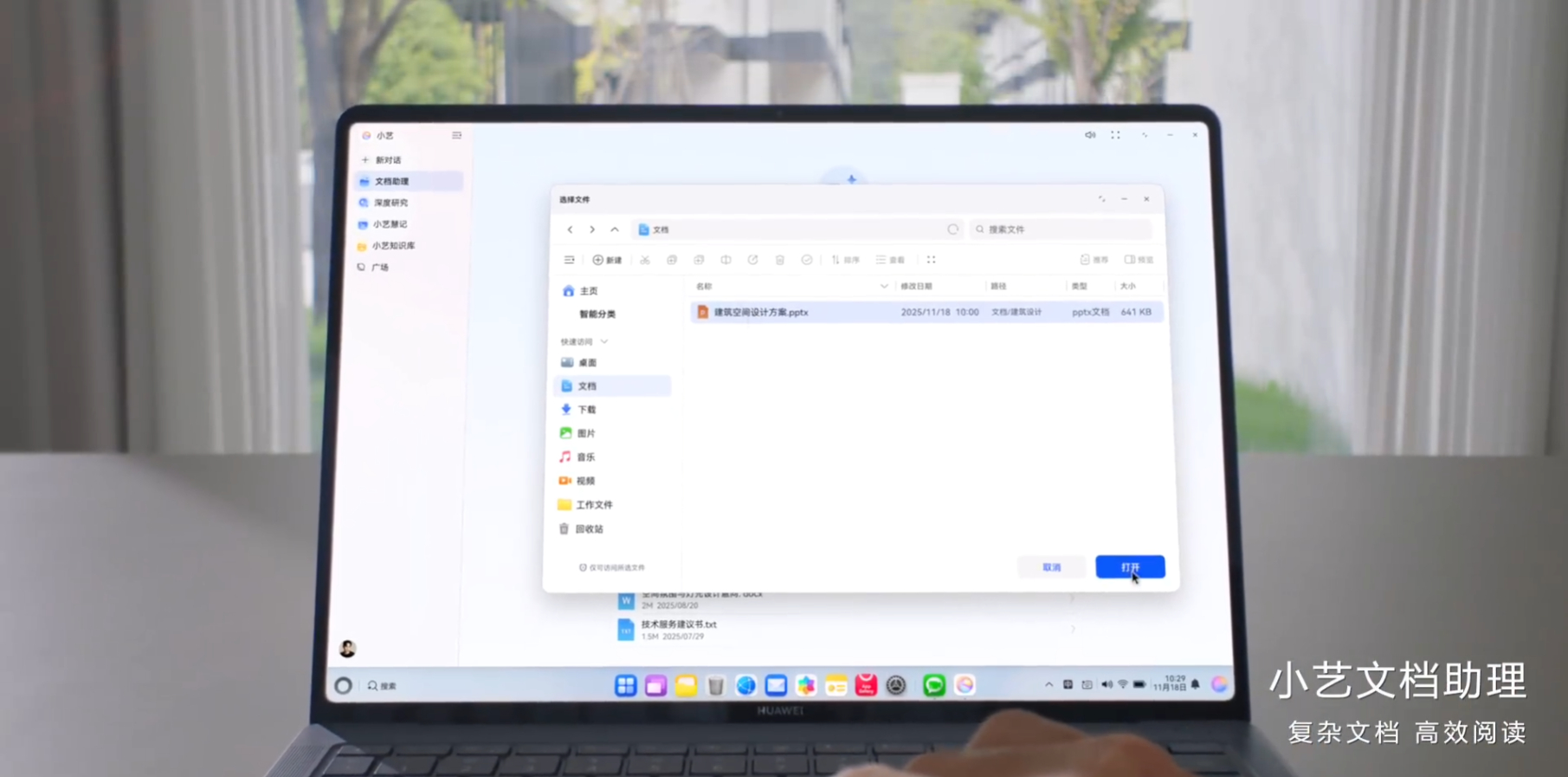Image resolution: width=1568 pixels, height=777 pixels.
Task: Select the 文档 folder in quick access
Action: tap(612, 386)
